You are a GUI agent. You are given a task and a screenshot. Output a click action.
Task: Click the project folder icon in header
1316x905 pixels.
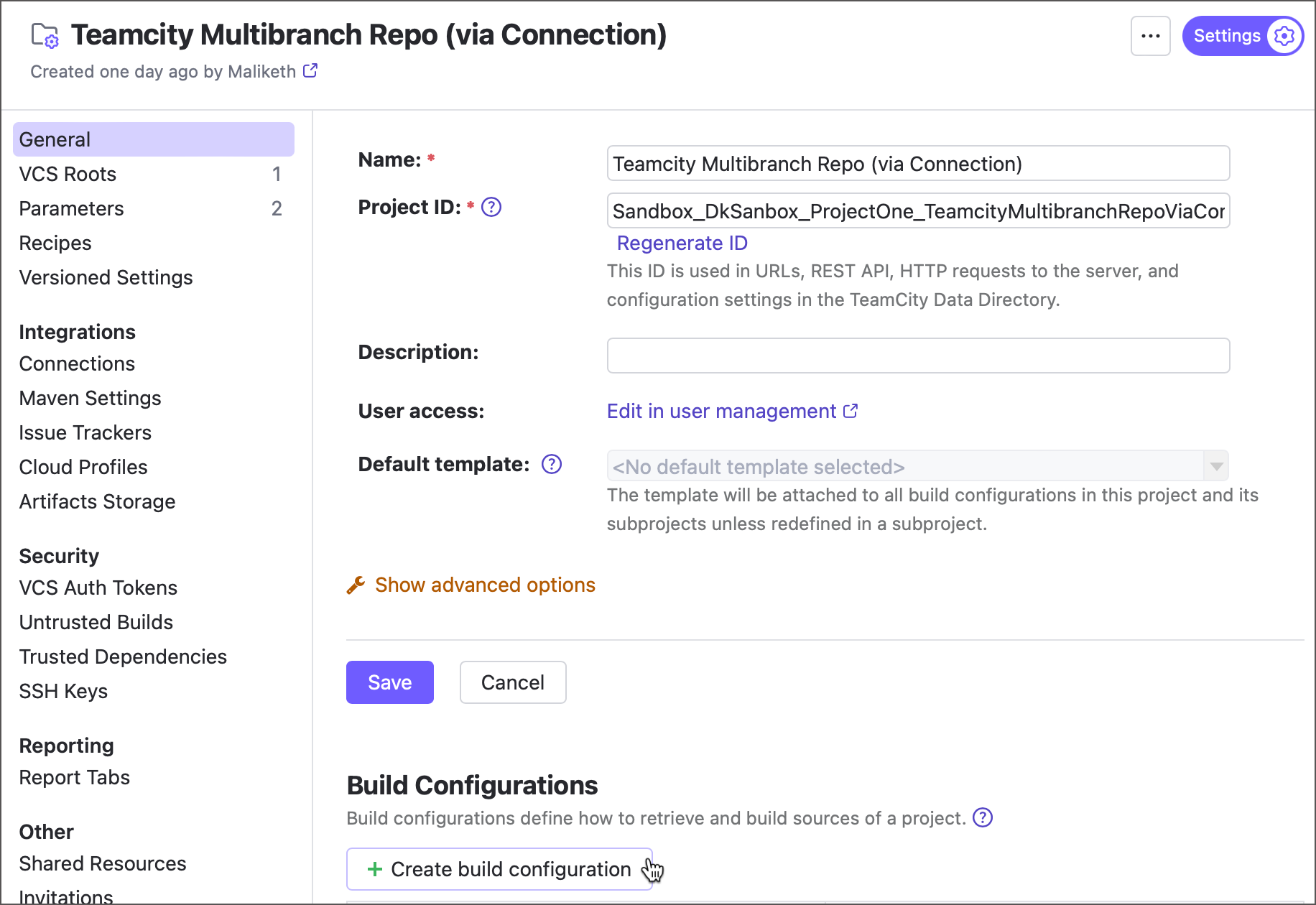pyautogui.click(x=45, y=34)
